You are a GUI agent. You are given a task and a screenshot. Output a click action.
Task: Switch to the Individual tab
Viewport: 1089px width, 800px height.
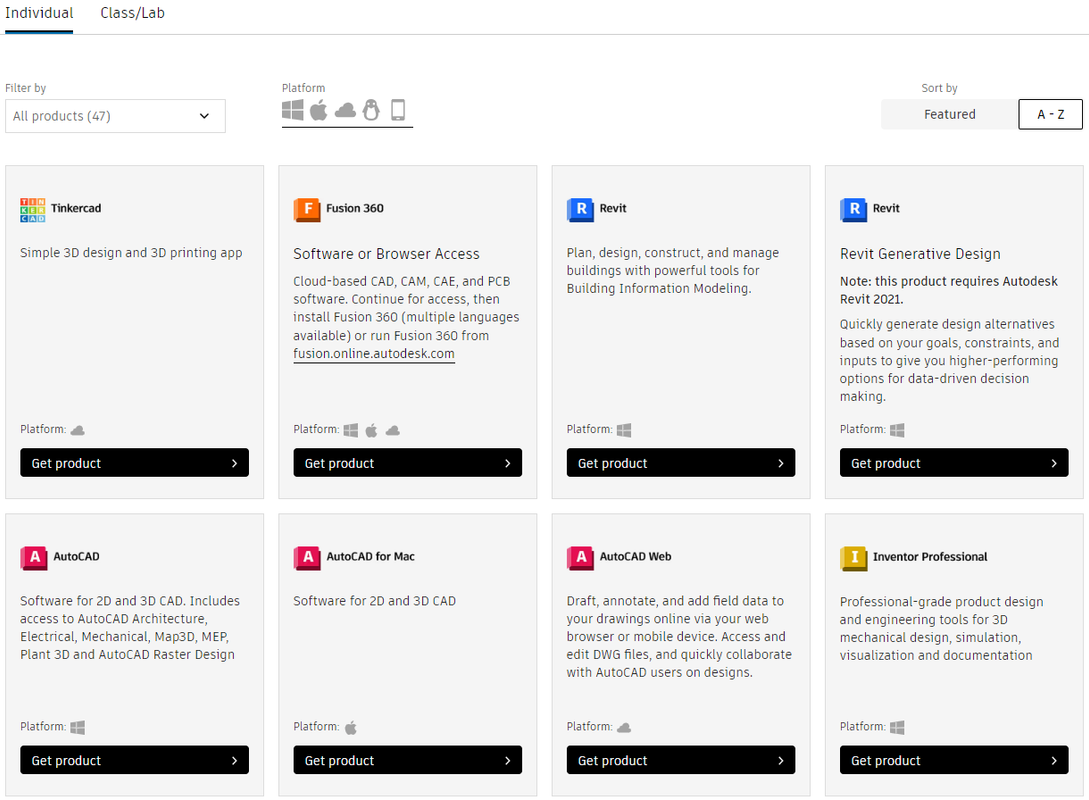(39, 13)
